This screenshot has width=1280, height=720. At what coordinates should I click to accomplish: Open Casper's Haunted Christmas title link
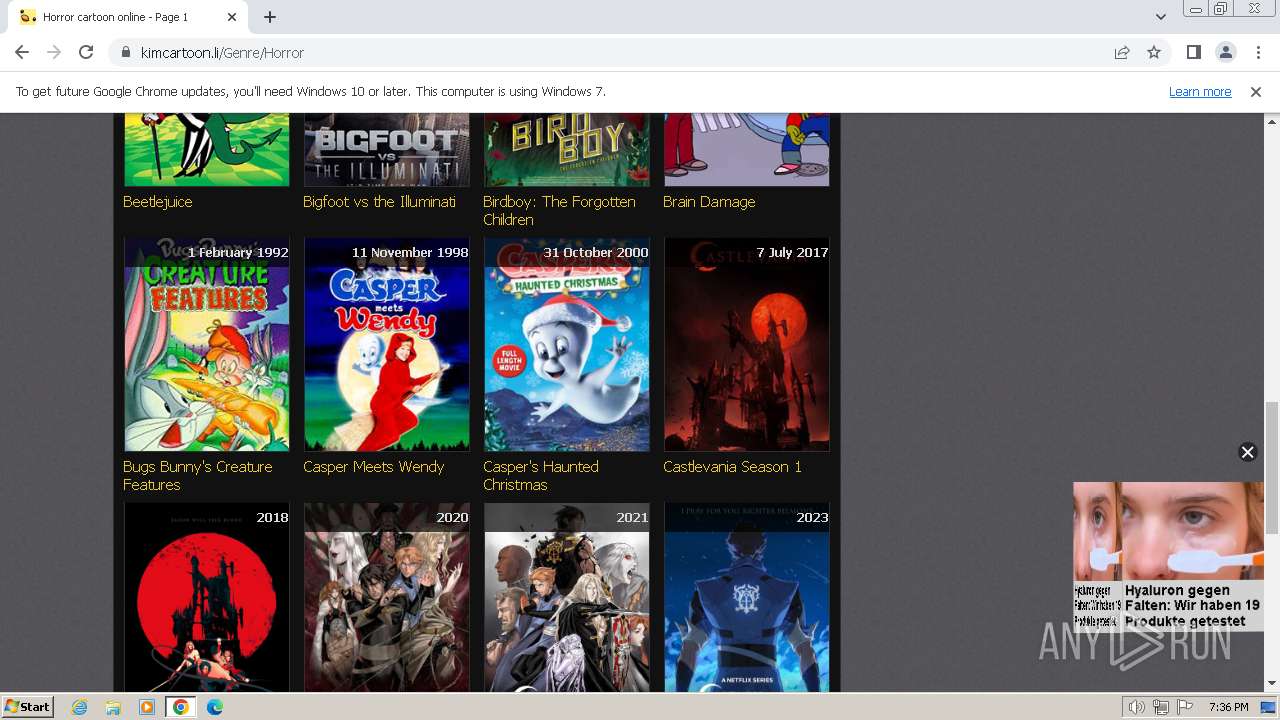(x=541, y=475)
